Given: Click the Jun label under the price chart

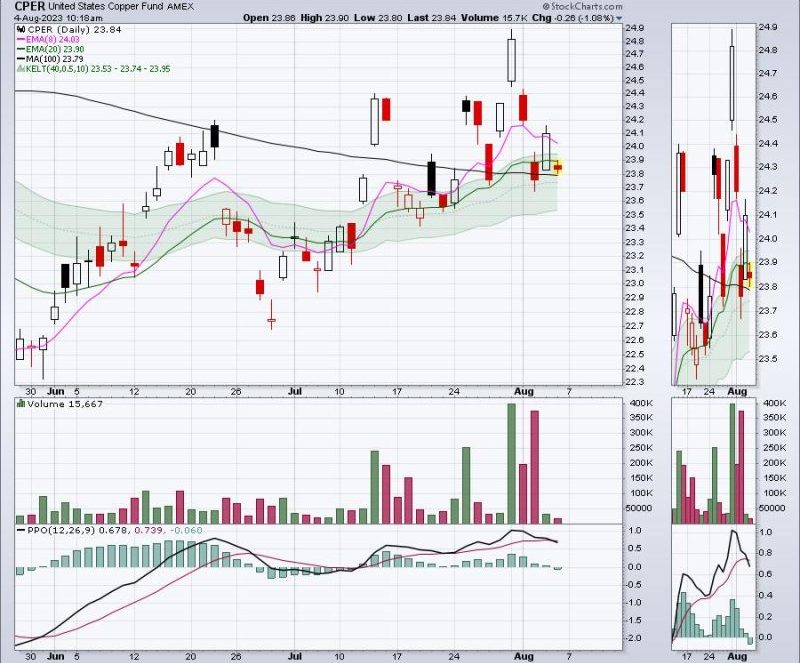Looking at the screenshot, I should pos(56,391).
